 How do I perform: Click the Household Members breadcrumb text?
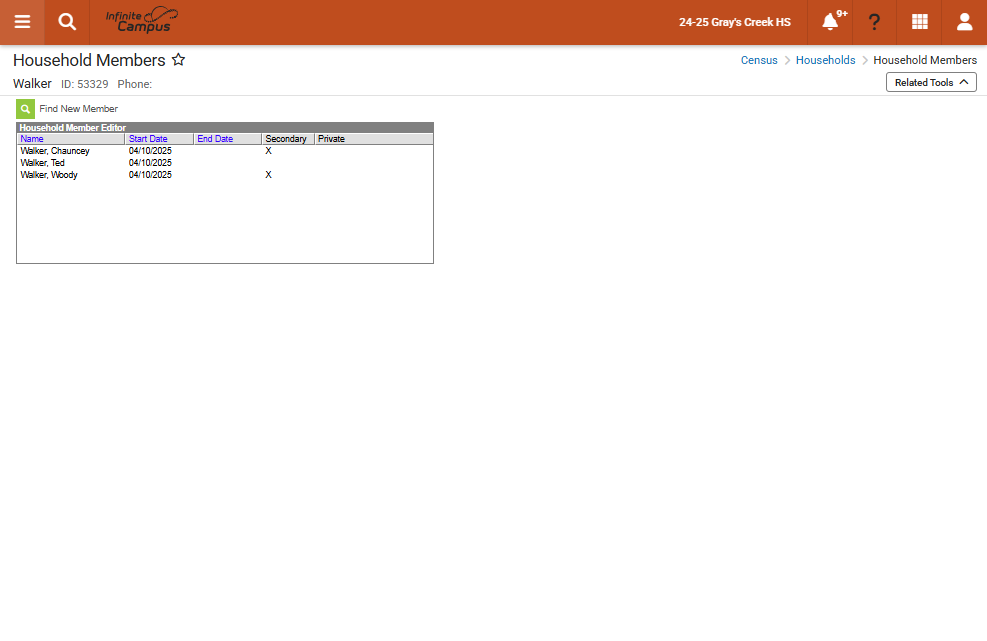[x=925, y=60]
